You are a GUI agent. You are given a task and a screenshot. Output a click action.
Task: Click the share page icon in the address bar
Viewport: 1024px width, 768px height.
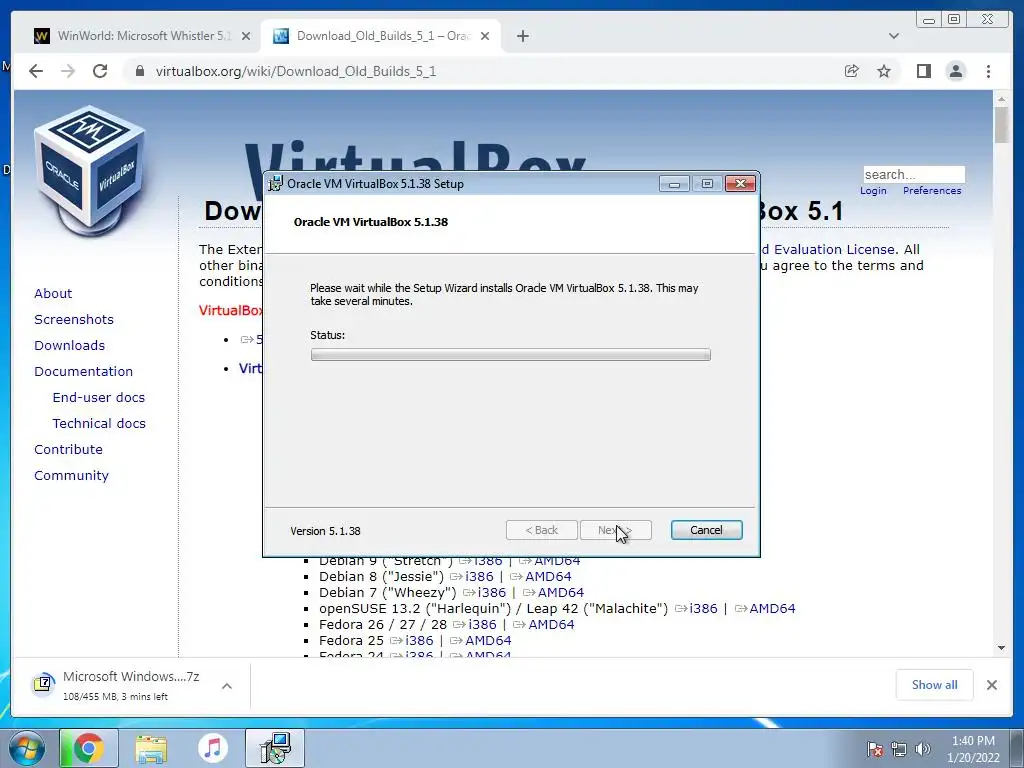(x=852, y=71)
